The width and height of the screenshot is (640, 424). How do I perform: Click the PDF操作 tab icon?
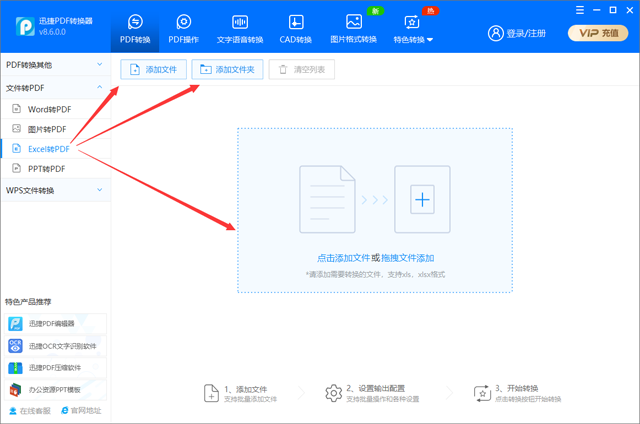(x=184, y=22)
